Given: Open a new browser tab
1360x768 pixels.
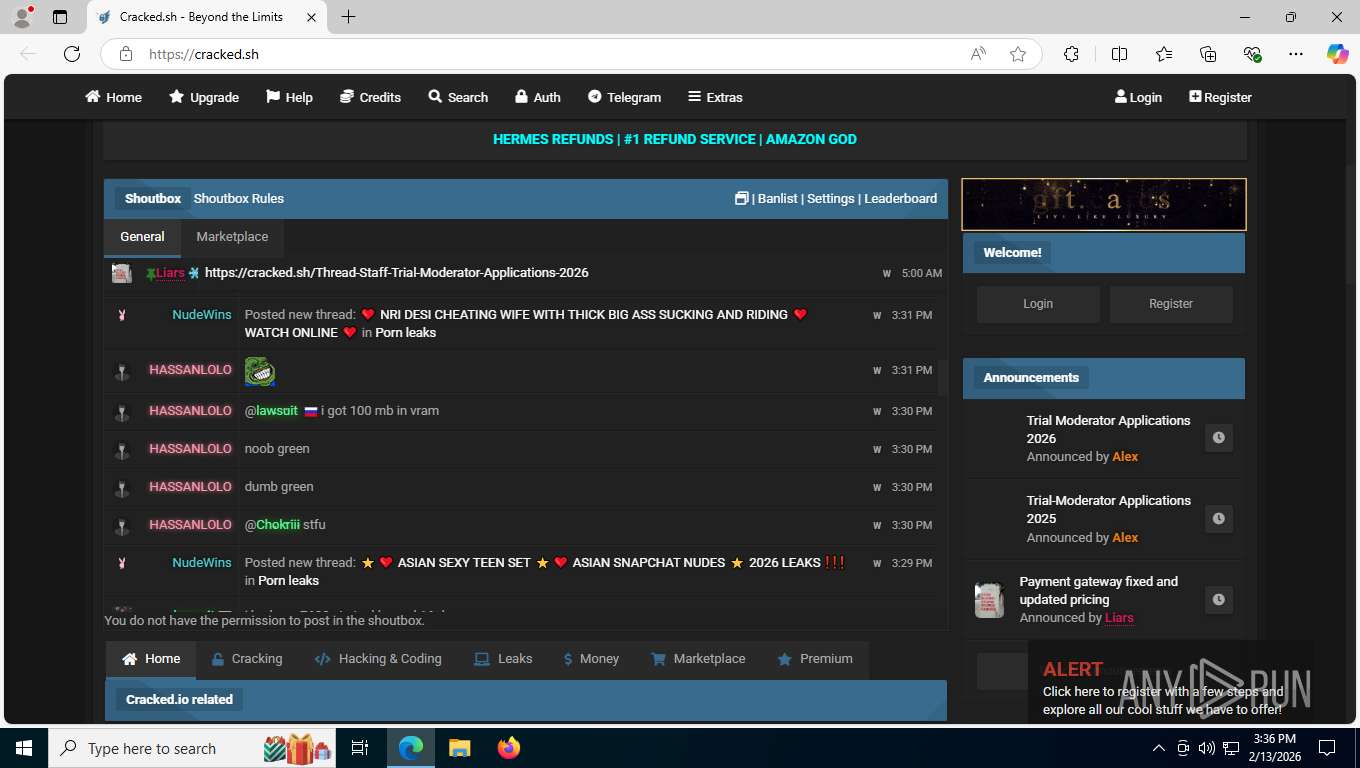Looking at the screenshot, I should coord(348,17).
